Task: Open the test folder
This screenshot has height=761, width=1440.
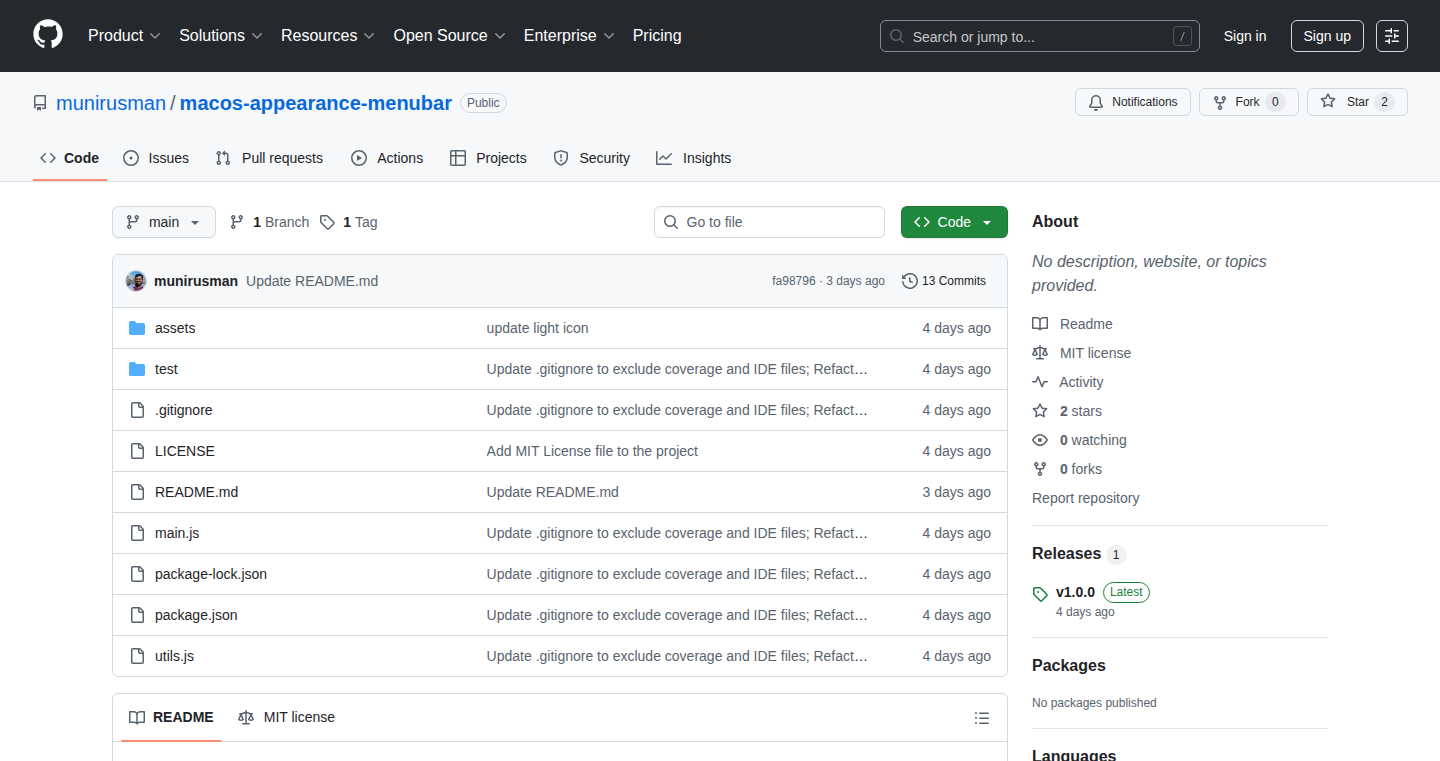Action: (x=166, y=369)
